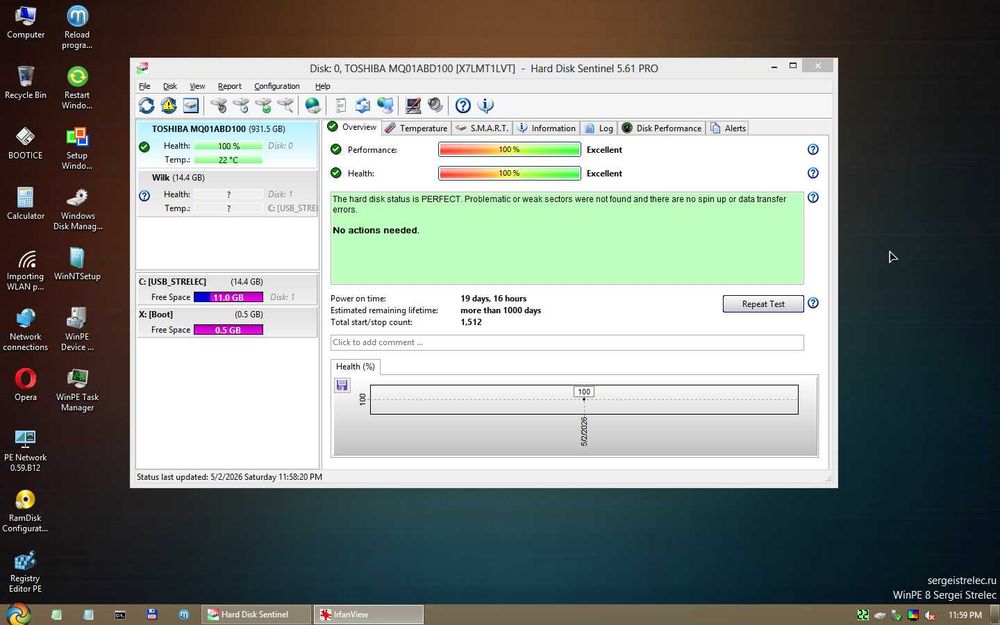
Task: Click the speaker sound toolbar icon
Action: [x=435, y=105]
